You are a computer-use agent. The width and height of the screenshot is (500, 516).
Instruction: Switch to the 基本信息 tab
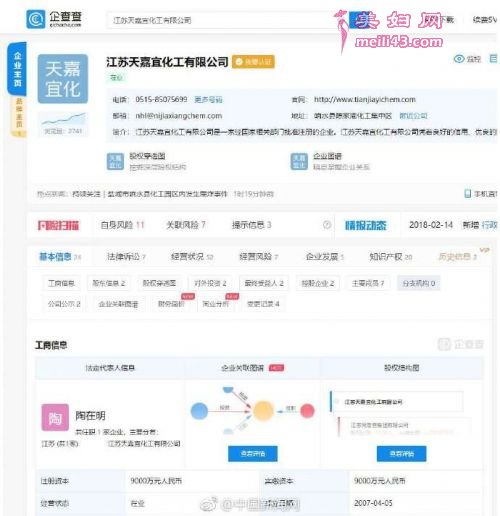click(x=60, y=256)
